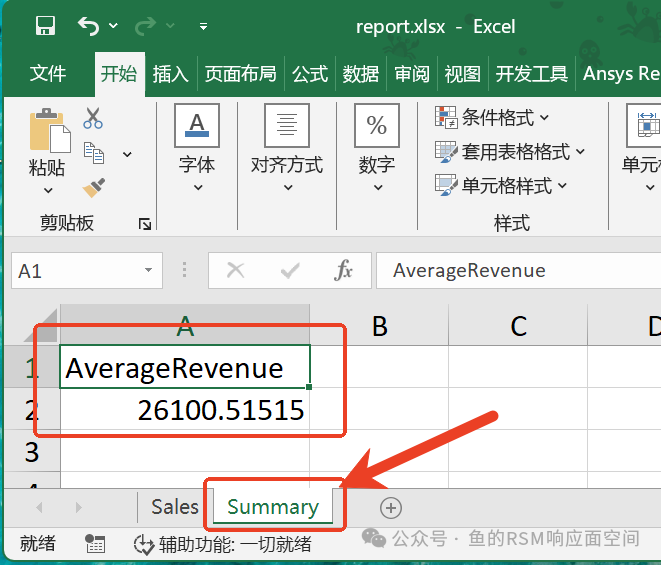Select column A header
This screenshot has height=565, width=661.
point(185,325)
